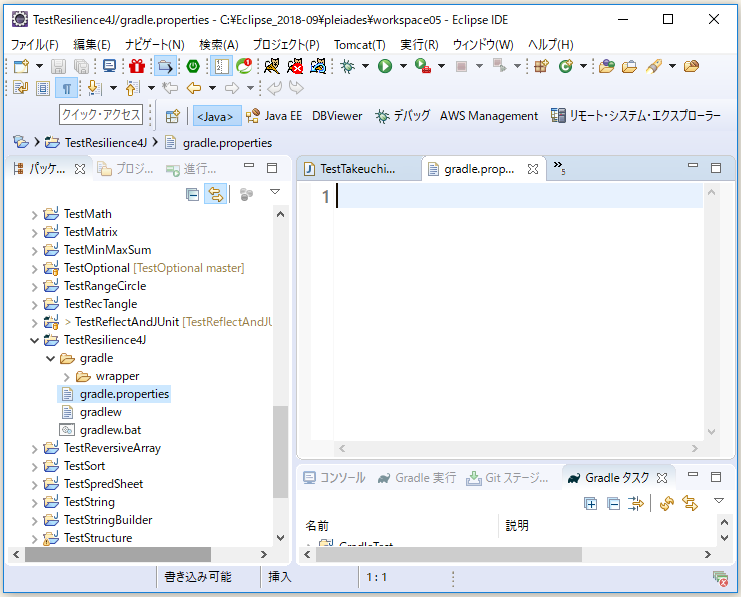Viewport: 741px width, 597px height.
Task: Open the Run configurations dropdown arrow
Action: pos(403,66)
